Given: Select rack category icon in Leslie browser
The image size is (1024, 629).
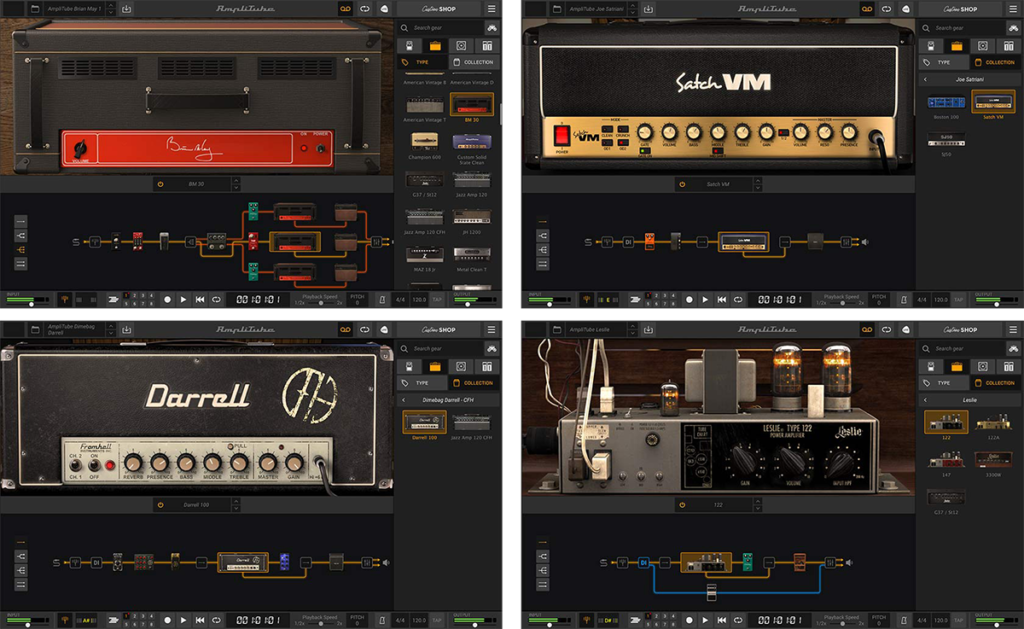Looking at the screenshot, I should pos(1009,366).
